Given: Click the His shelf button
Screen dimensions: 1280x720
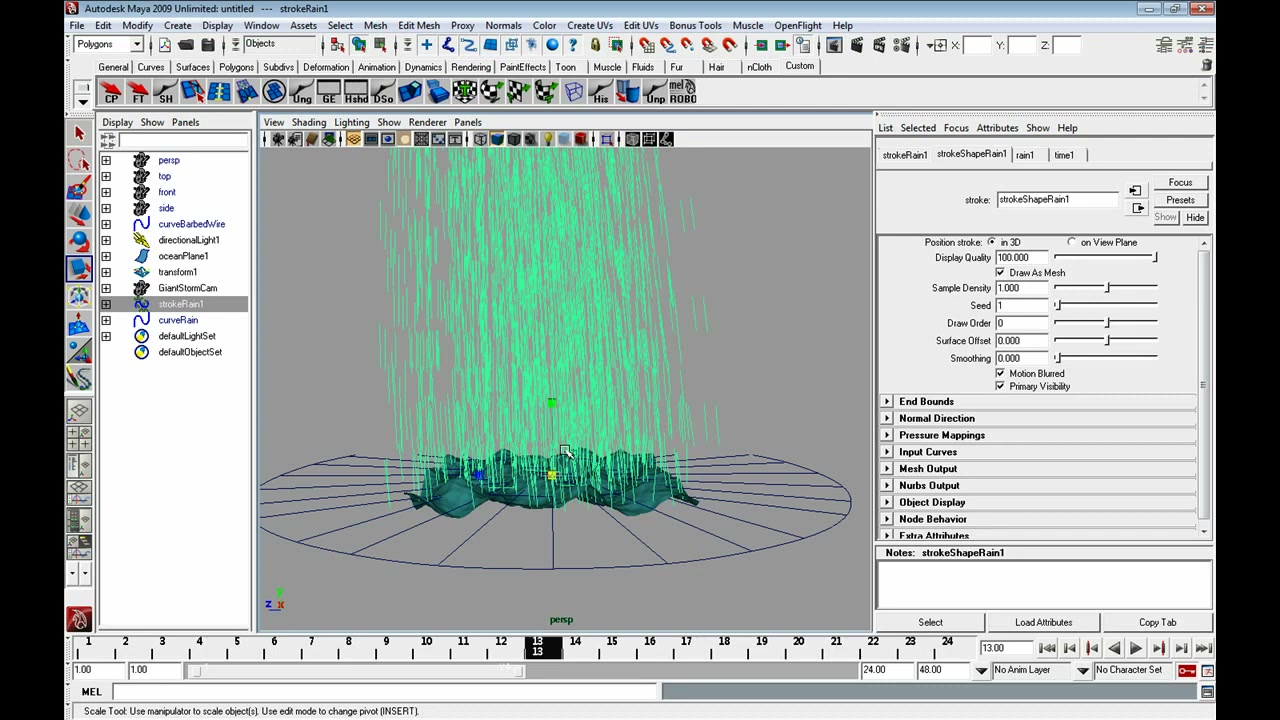Looking at the screenshot, I should tap(600, 93).
